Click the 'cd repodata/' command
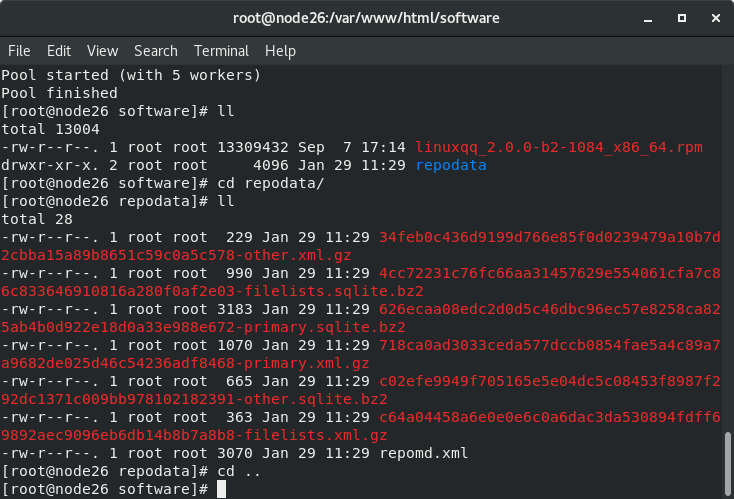Viewport: 734px width, 499px height. (x=271, y=183)
